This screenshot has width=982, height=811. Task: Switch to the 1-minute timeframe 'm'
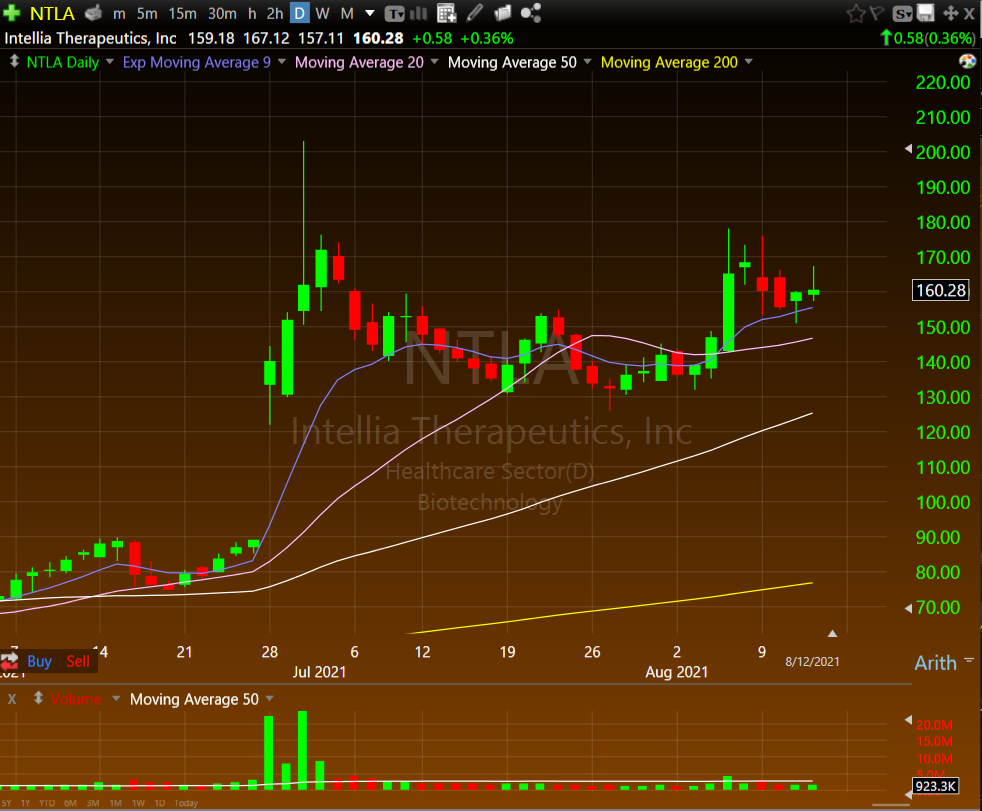[x=119, y=13]
